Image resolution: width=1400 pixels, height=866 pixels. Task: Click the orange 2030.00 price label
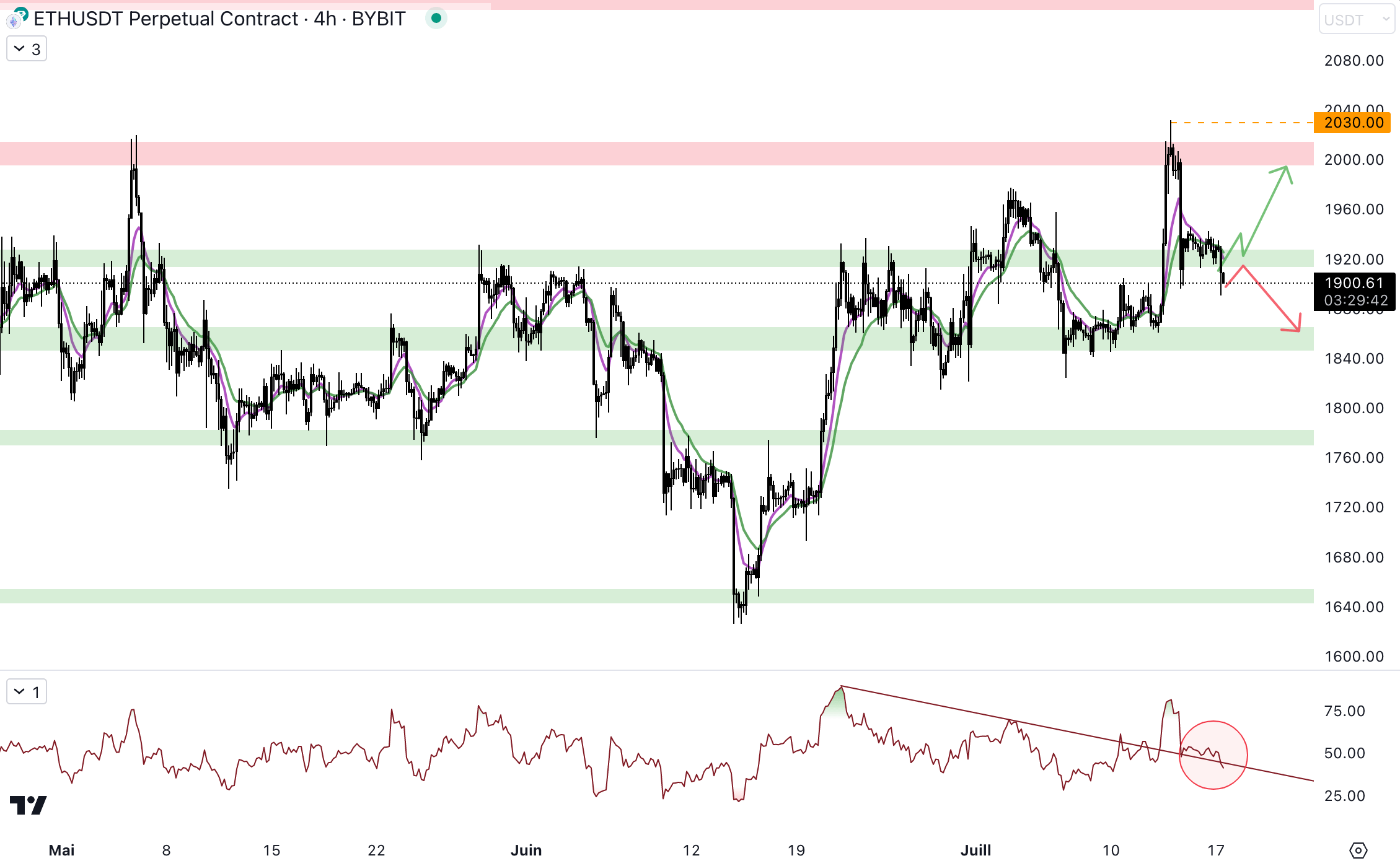[1354, 123]
